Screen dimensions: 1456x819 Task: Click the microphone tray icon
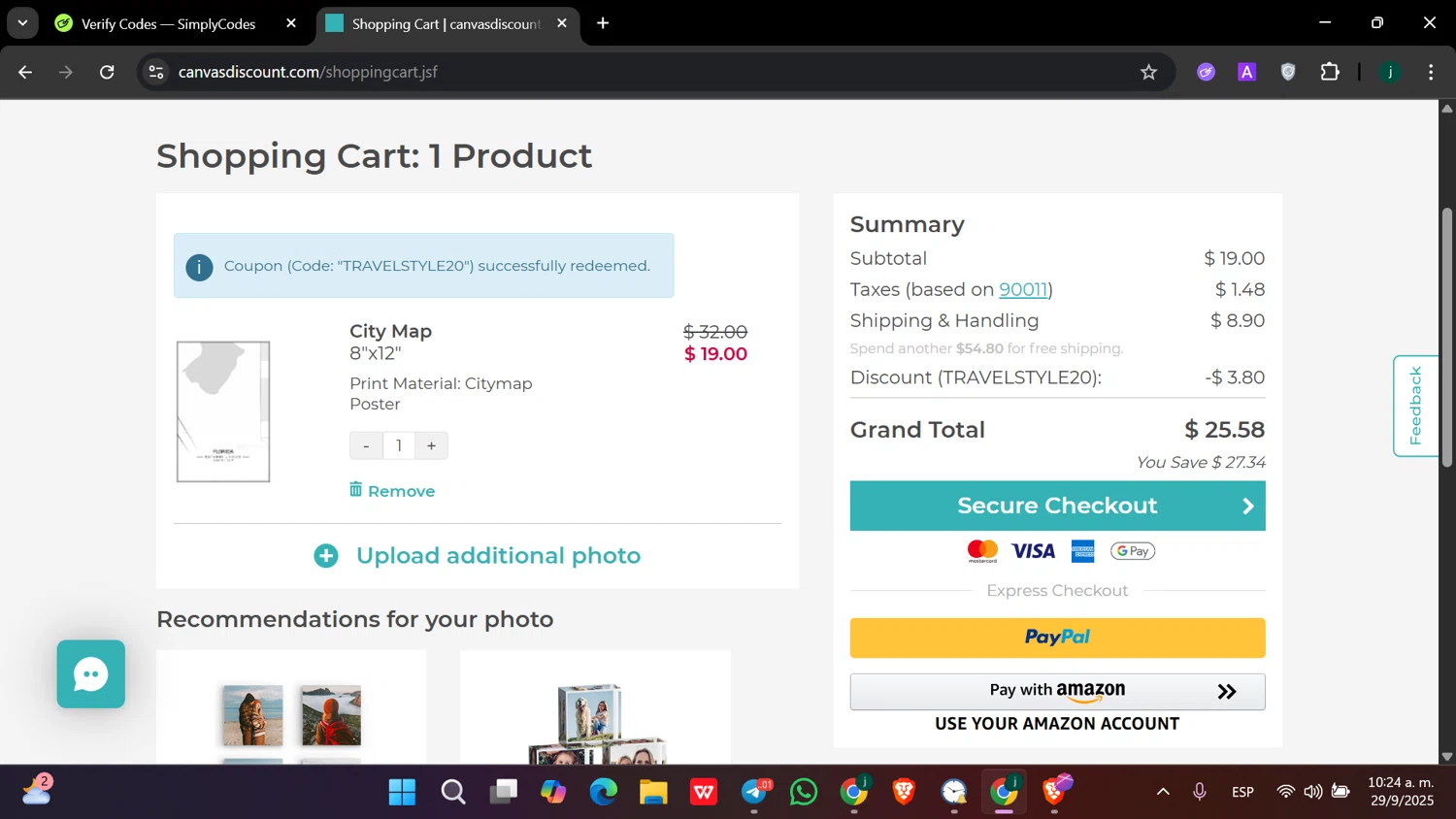[x=1200, y=792]
